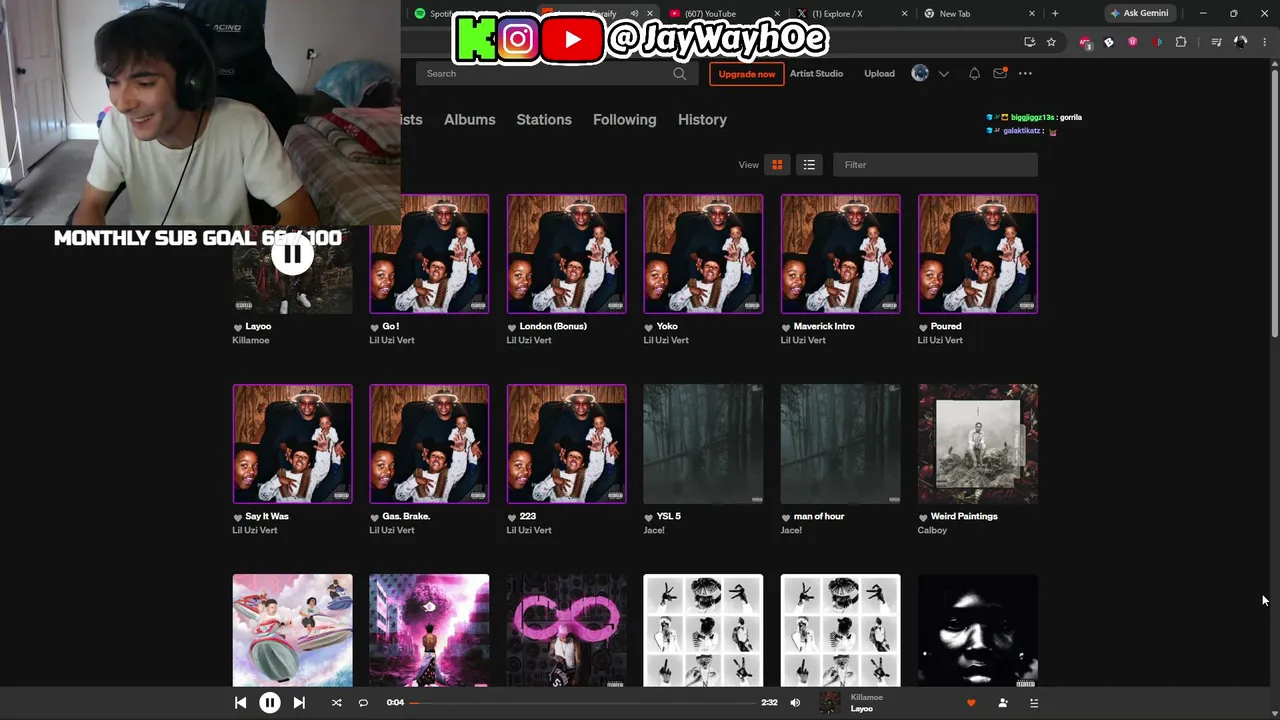1280x720 pixels.
Task: Open the player bar track artwork
Action: click(x=830, y=703)
